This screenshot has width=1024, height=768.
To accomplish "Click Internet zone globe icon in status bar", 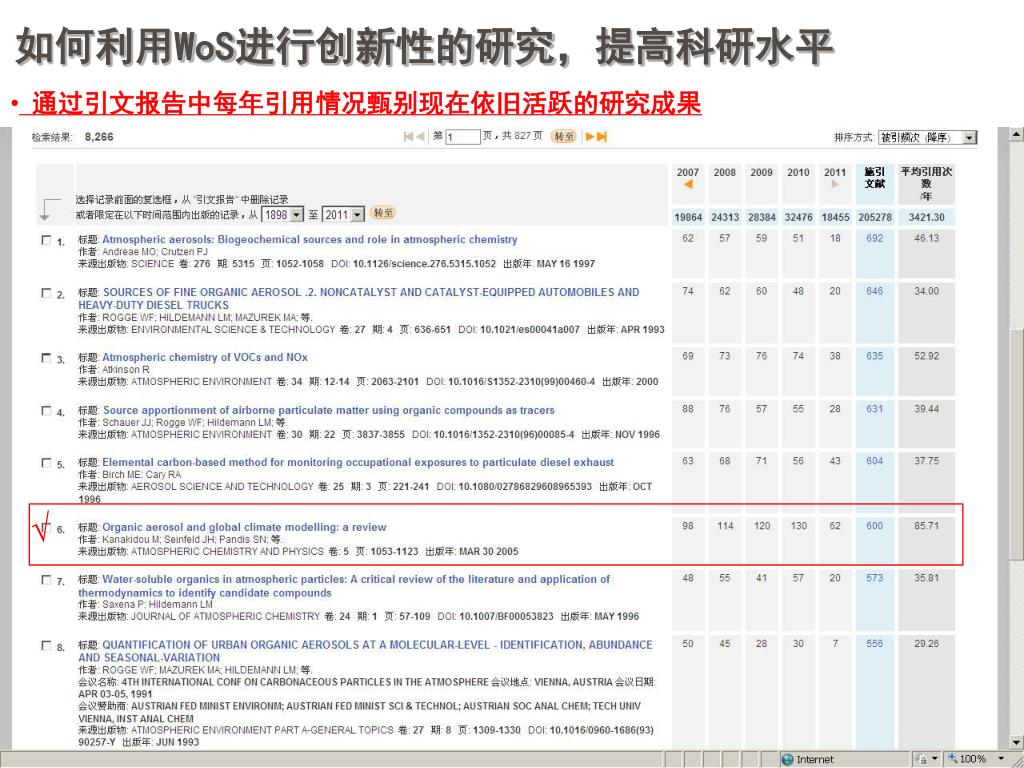I will 788,759.
